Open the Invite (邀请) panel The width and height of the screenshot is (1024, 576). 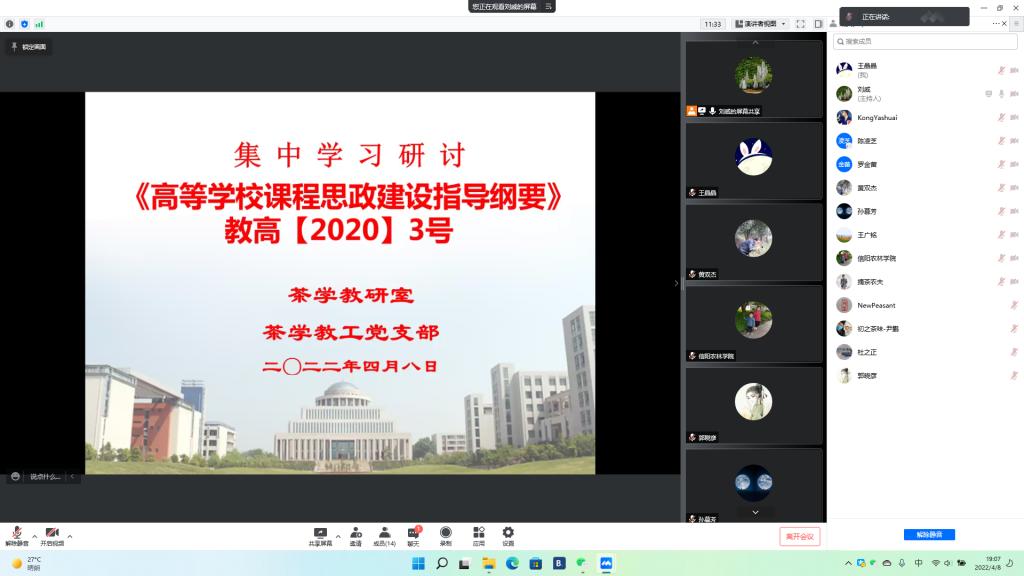356,534
